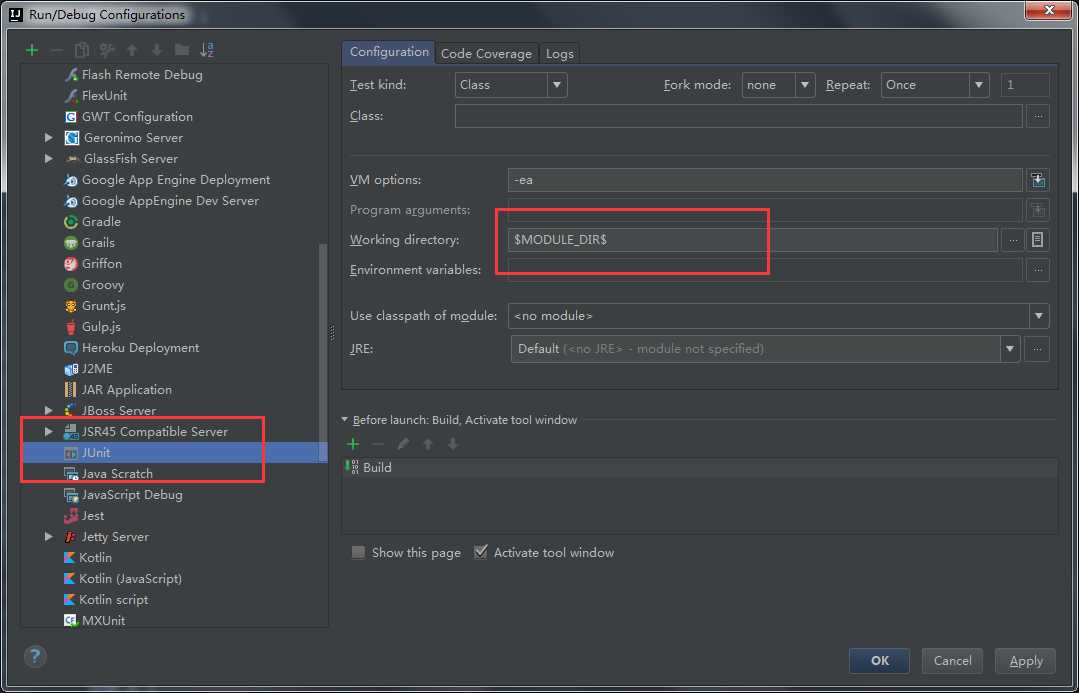Screen dimensions: 1079x693
Task: Expand the Geronimo Server node
Action: point(48,138)
